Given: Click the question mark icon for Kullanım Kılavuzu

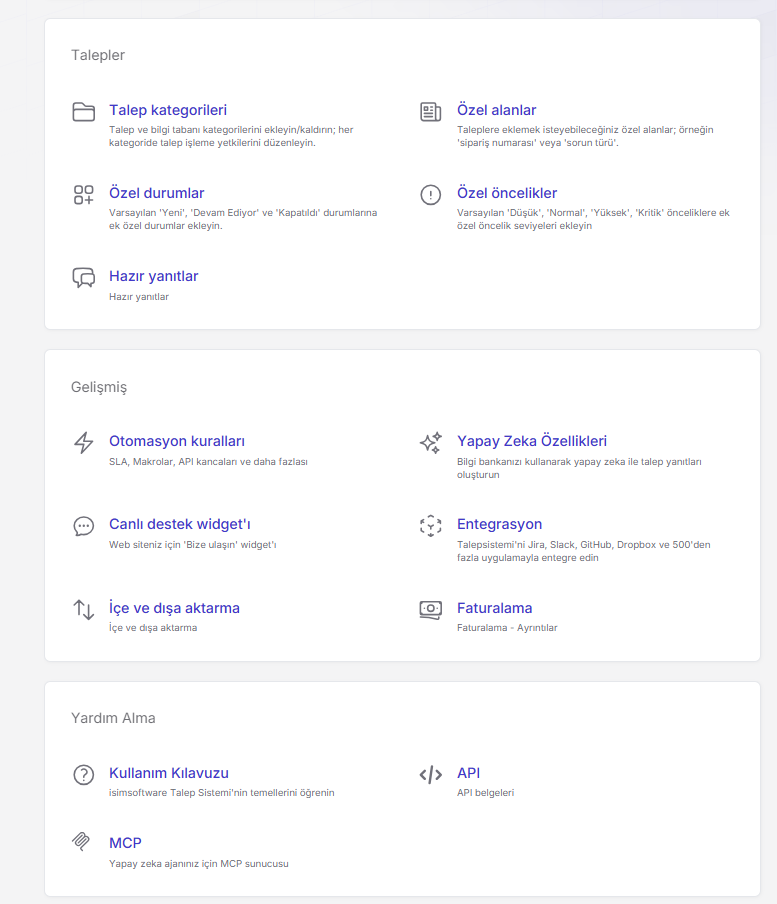Looking at the screenshot, I should [x=84, y=775].
